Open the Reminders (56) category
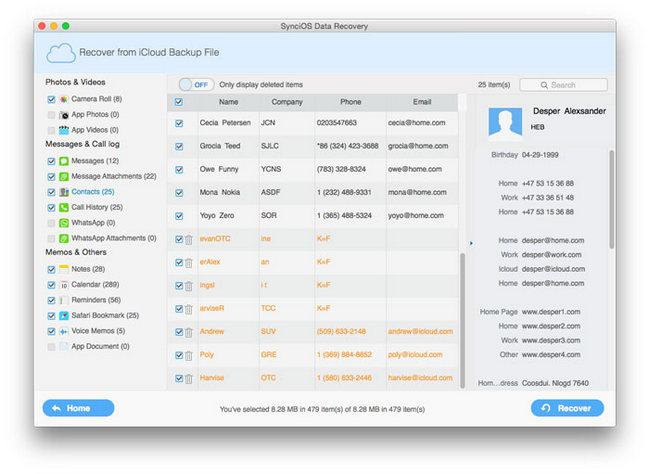Viewport: 649px width, 474px height. pyautogui.click(x=96, y=300)
